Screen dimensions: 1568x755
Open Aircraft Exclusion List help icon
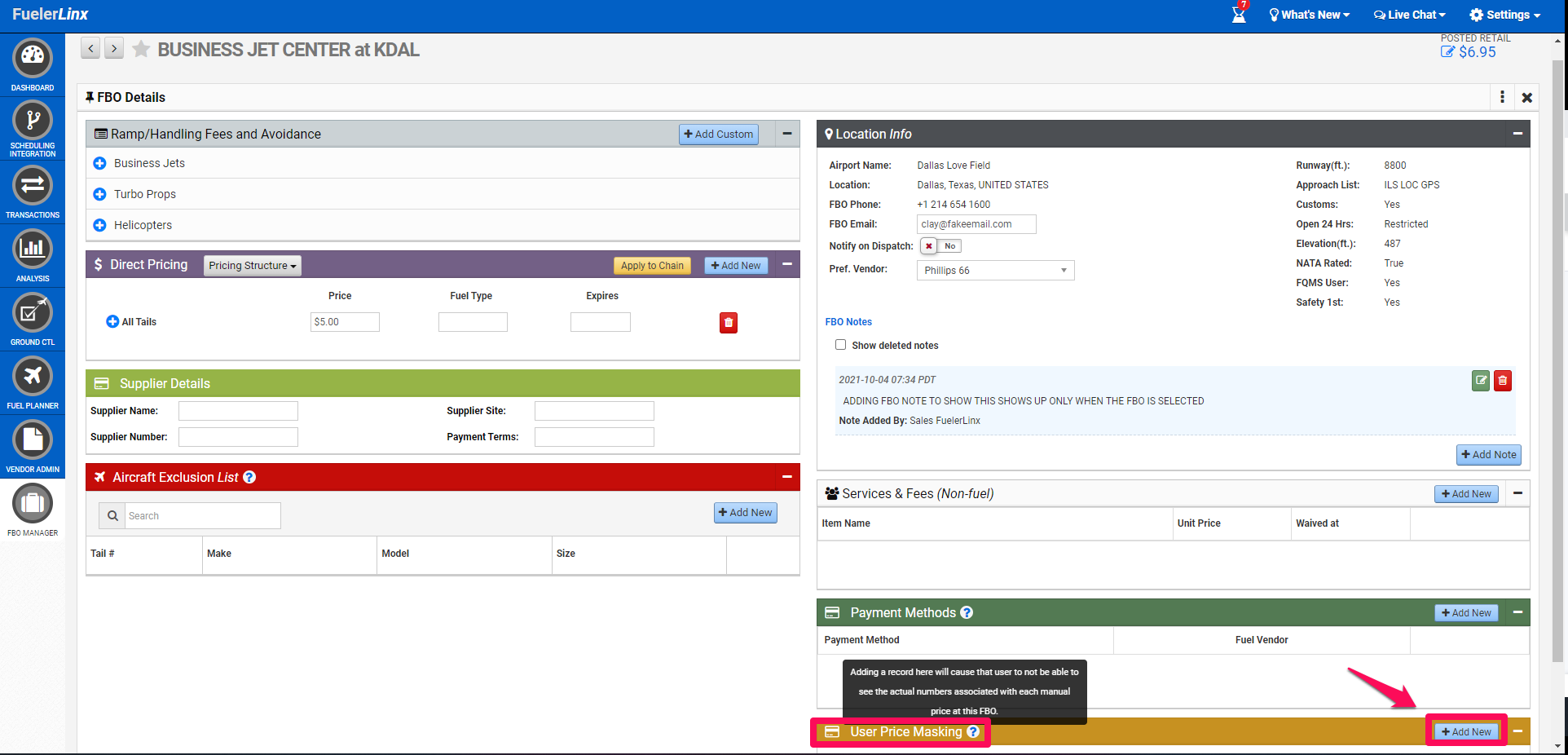(249, 477)
